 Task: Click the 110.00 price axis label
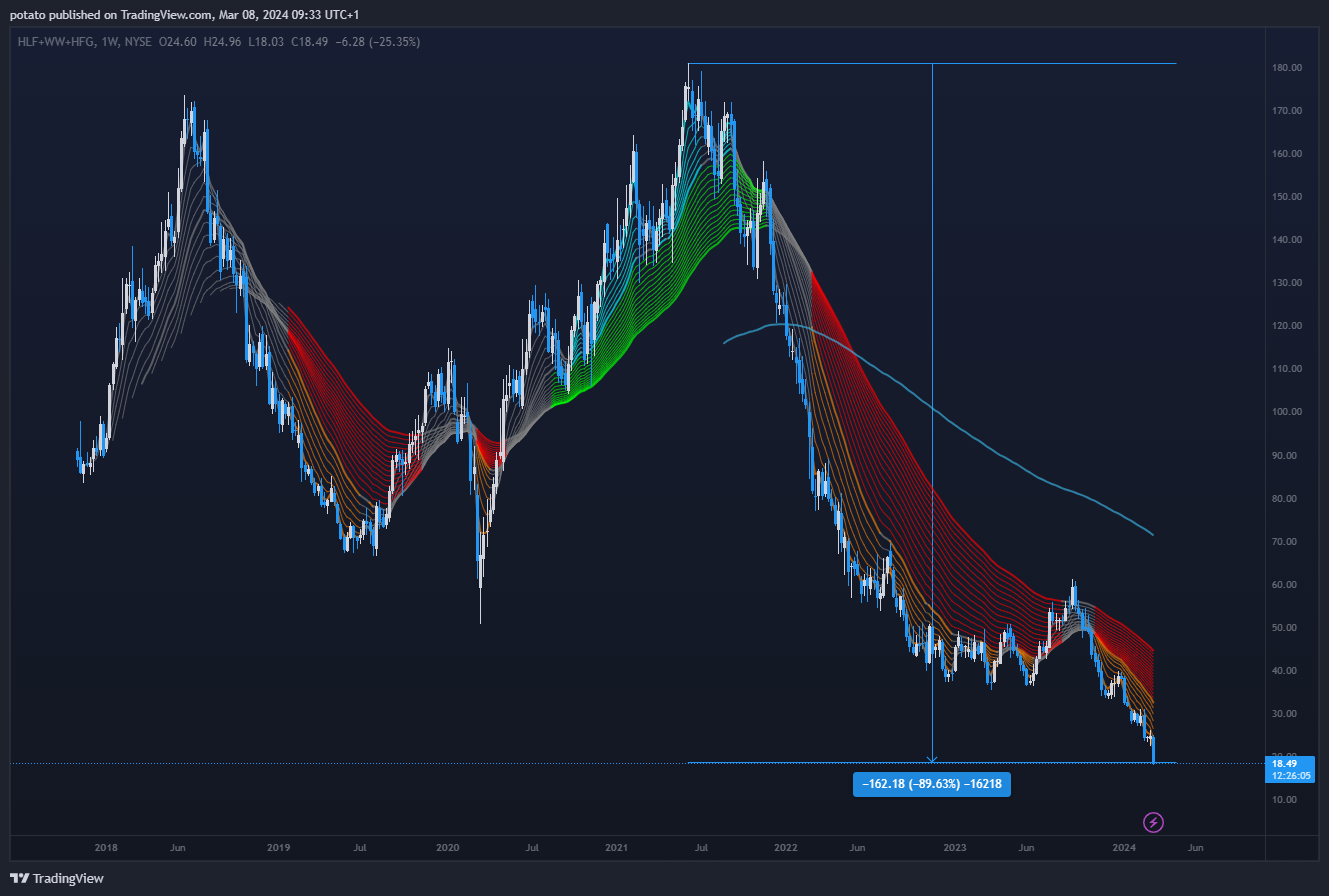click(1287, 369)
